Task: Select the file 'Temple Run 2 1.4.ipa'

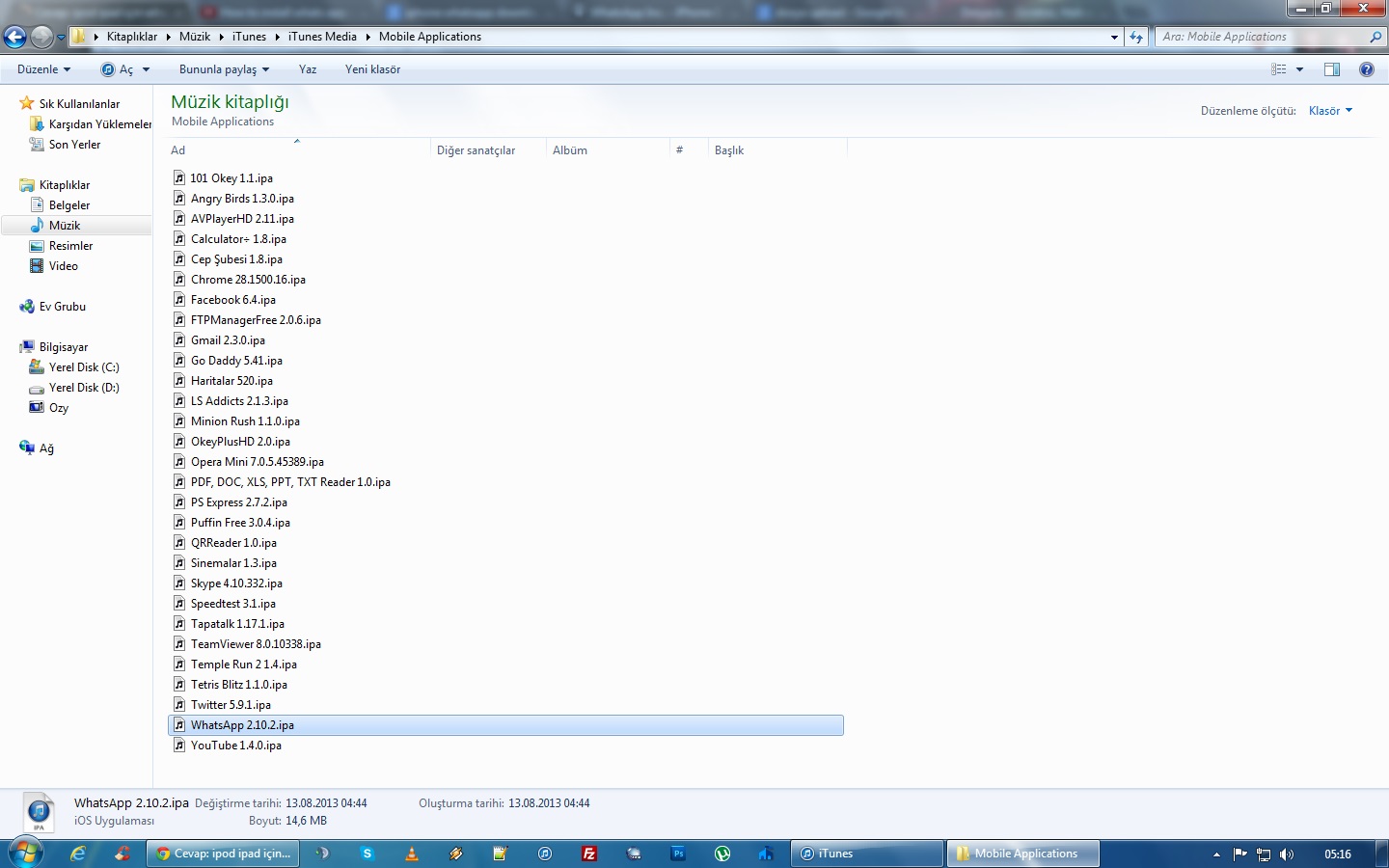Action: (244, 665)
